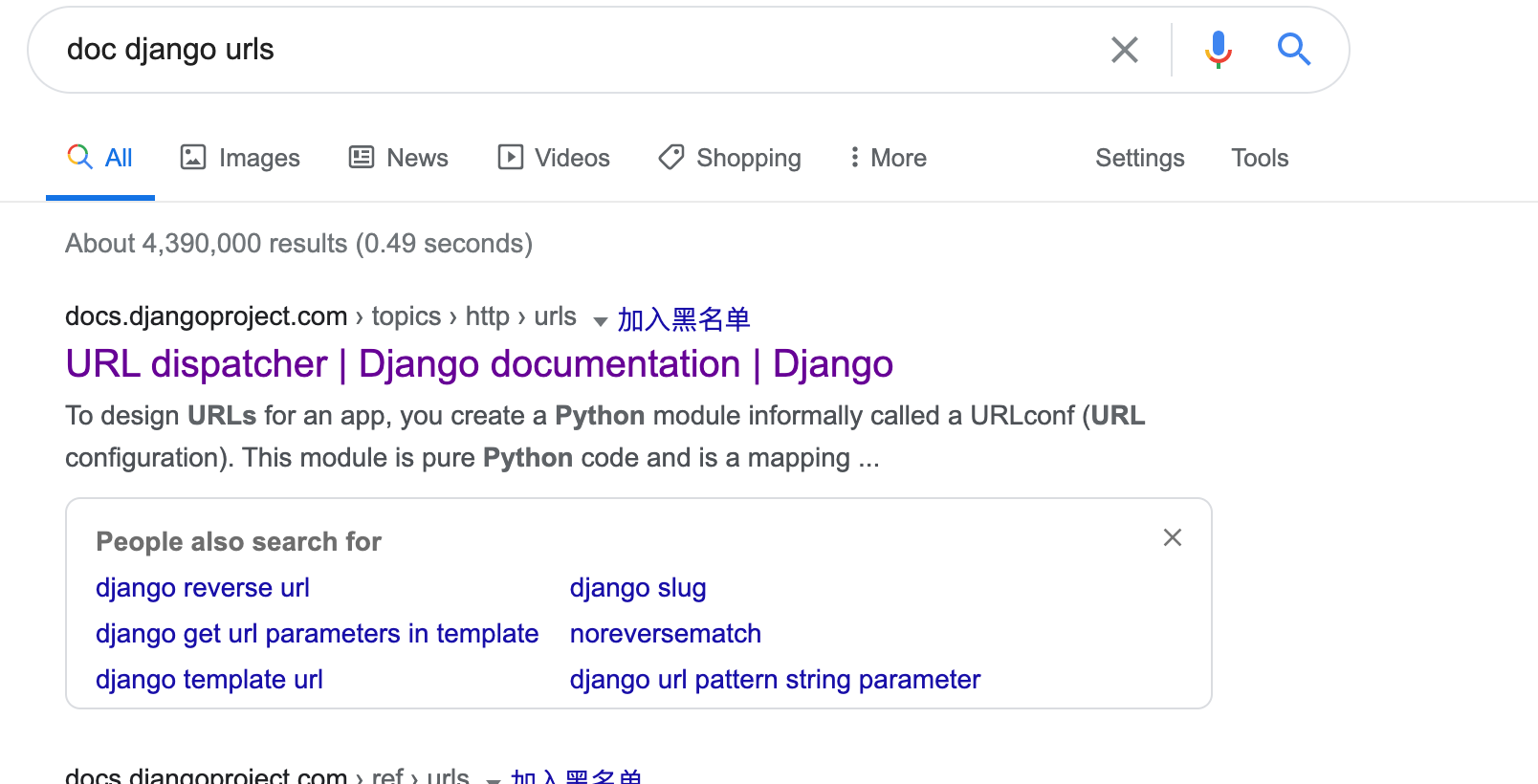Open search Tools
The height and width of the screenshot is (784, 1538).
click(1260, 158)
